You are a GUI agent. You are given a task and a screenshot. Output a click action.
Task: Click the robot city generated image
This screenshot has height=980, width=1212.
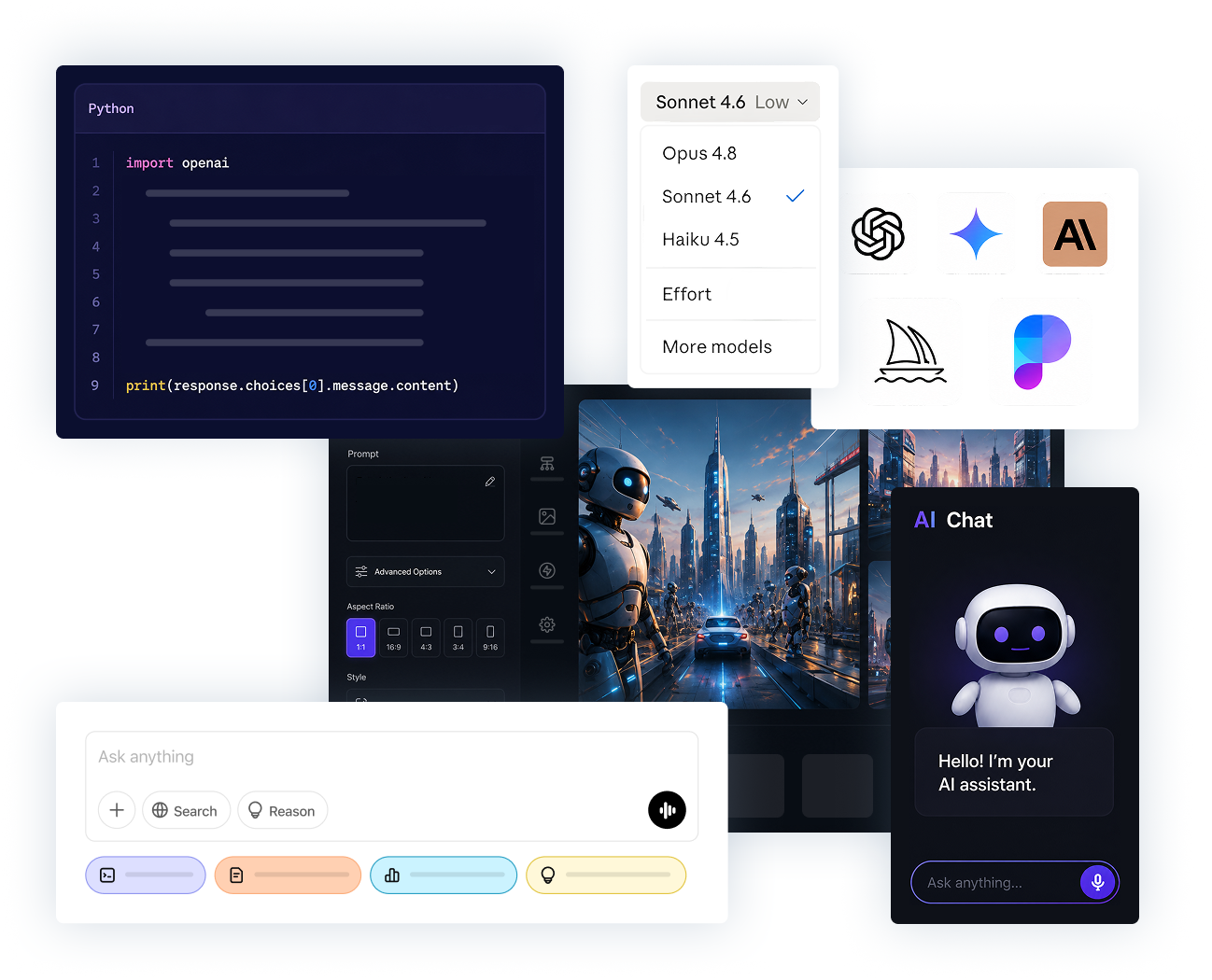719,554
